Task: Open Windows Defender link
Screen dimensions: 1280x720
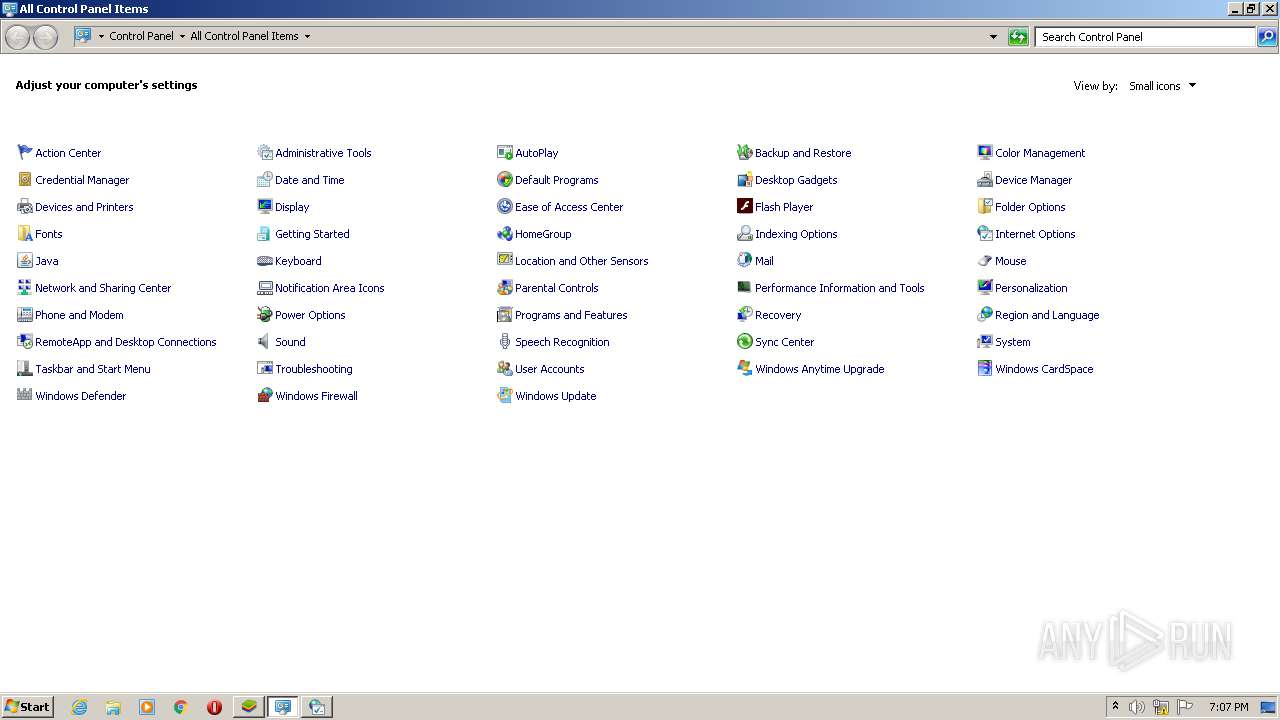Action: point(81,396)
